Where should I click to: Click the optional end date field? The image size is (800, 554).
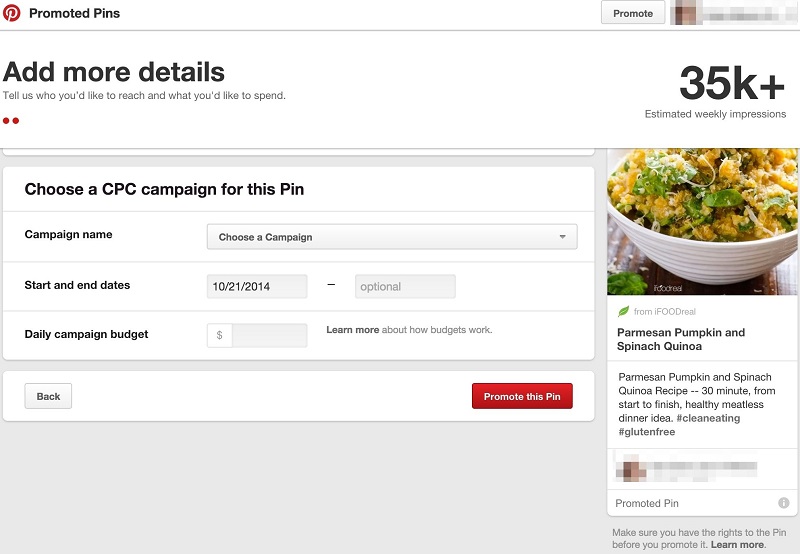pos(405,287)
